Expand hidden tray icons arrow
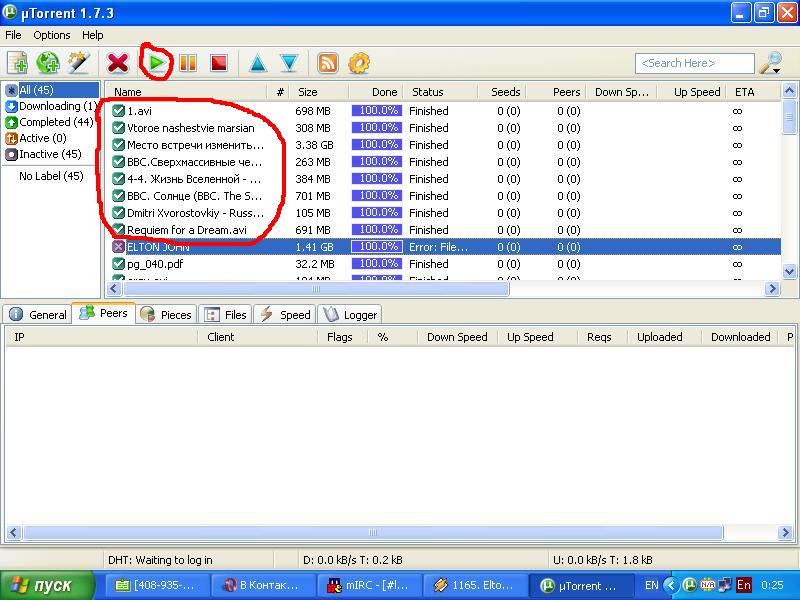Screen dimensions: 800x600 671,585
